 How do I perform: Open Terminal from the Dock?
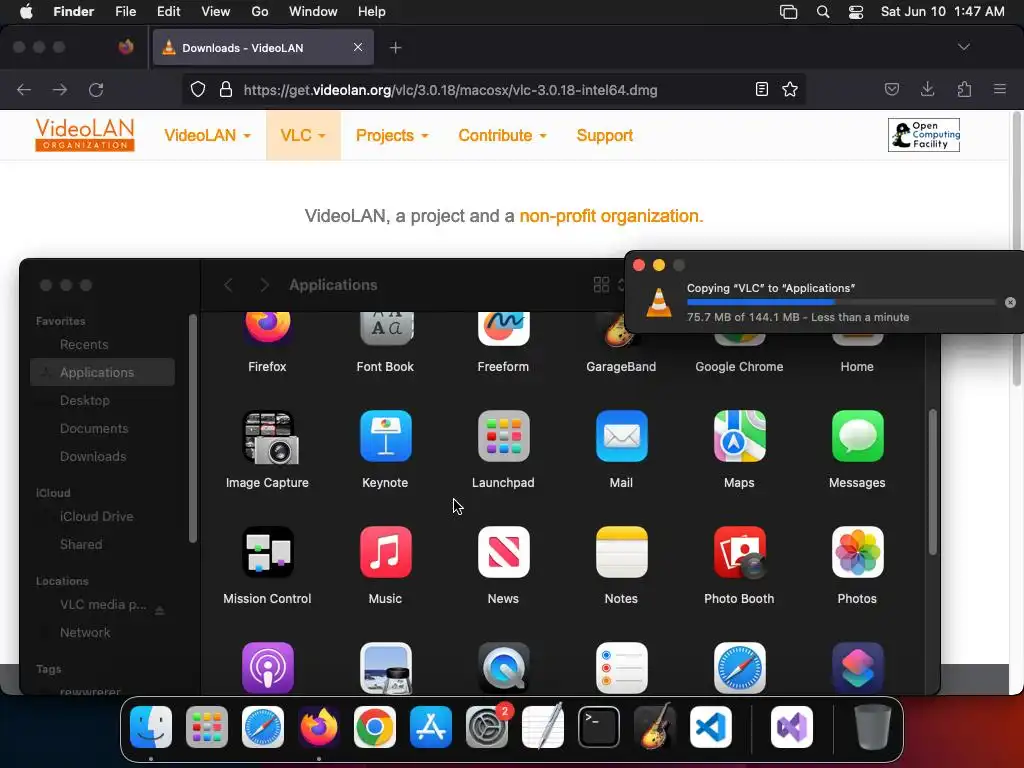[x=598, y=727]
